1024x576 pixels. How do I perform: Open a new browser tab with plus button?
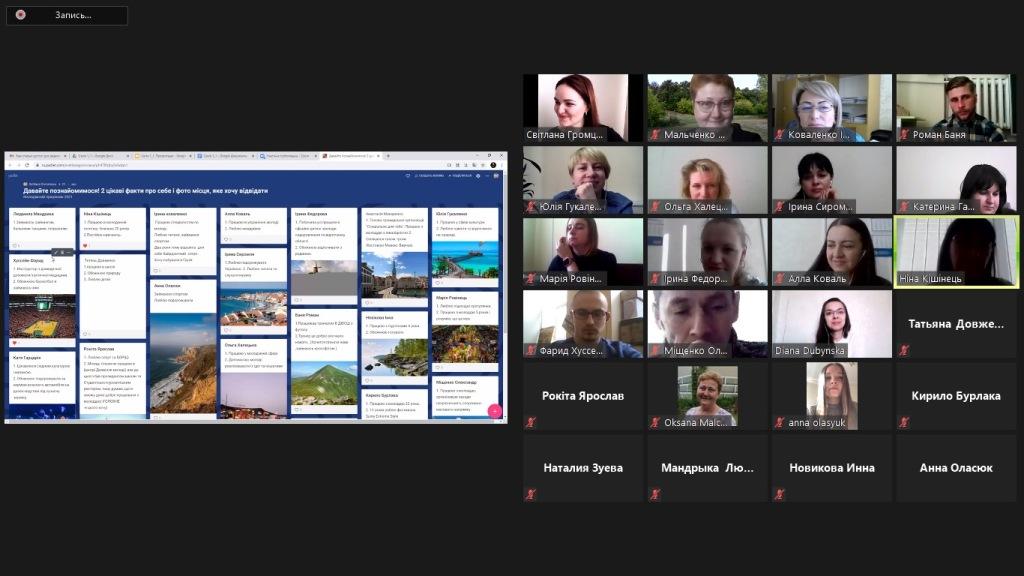tap(388, 156)
